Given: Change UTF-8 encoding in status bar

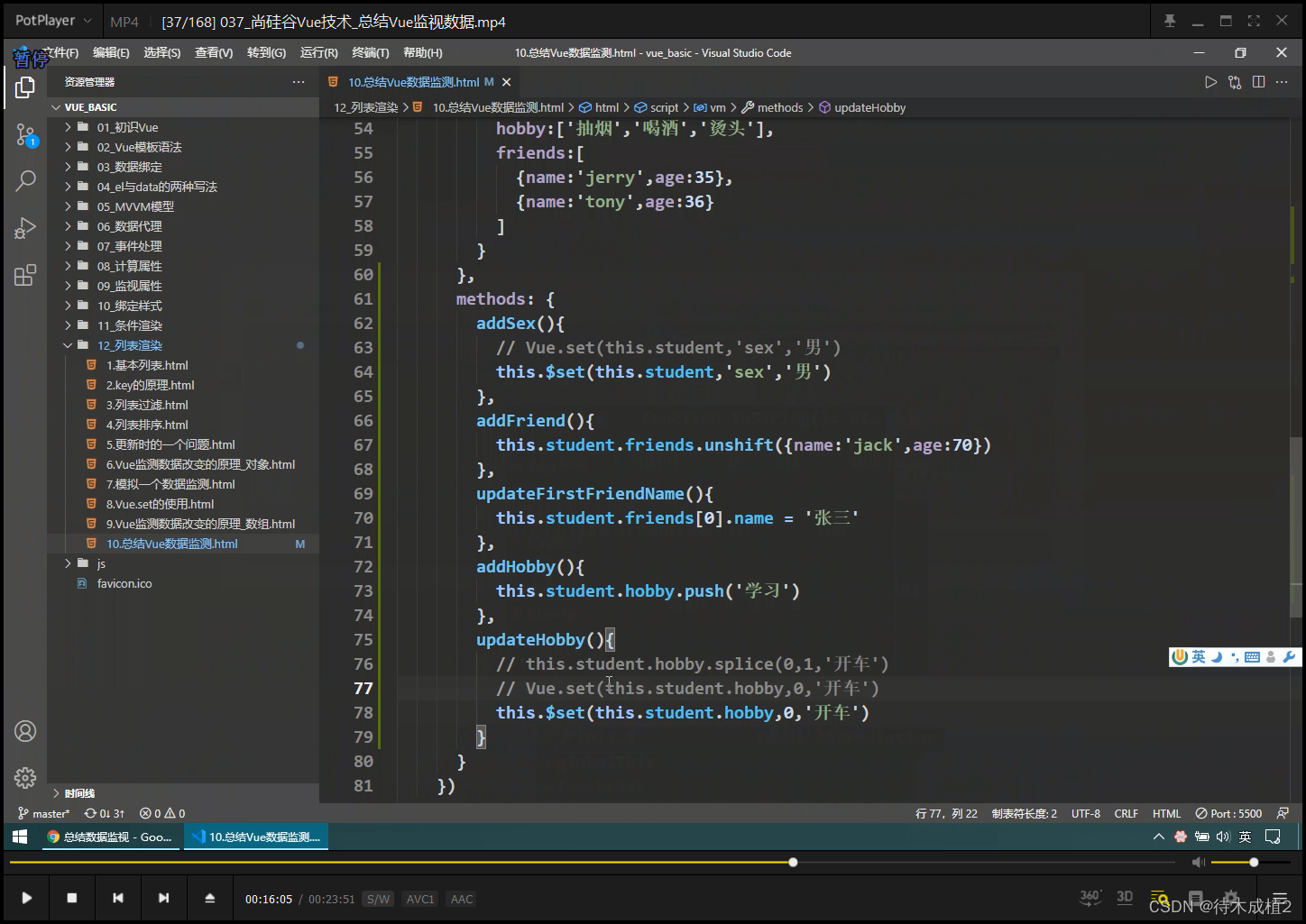Looking at the screenshot, I should pos(1086,813).
